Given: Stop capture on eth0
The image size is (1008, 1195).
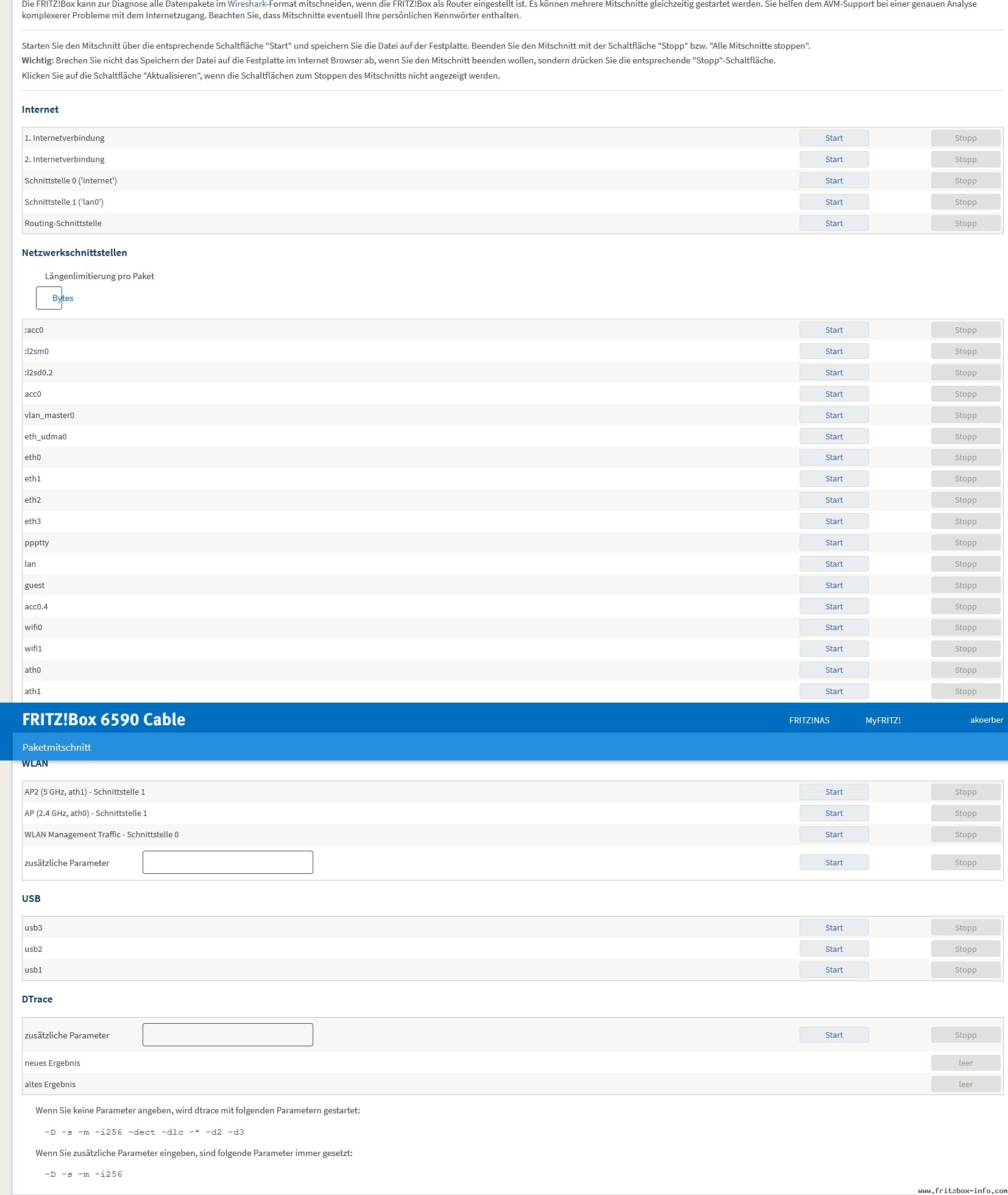Looking at the screenshot, I should (965, 458).
